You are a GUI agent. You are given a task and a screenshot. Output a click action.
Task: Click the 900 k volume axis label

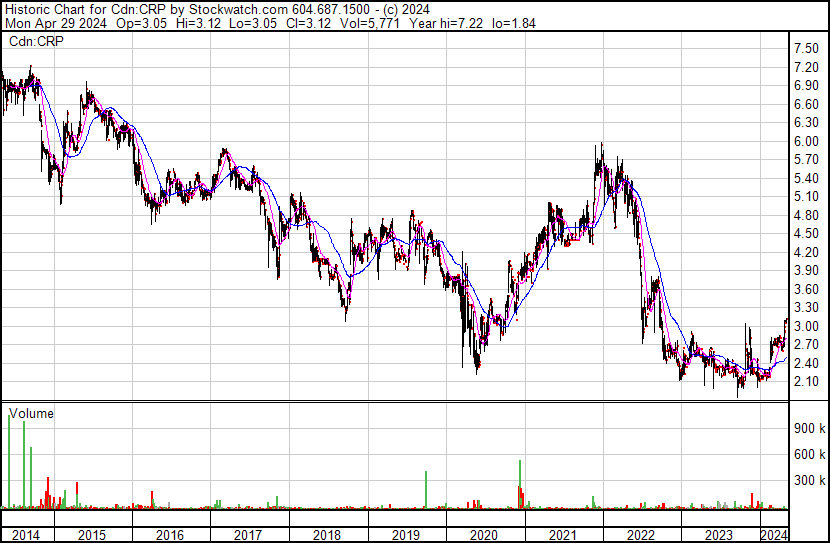(808, 428)
